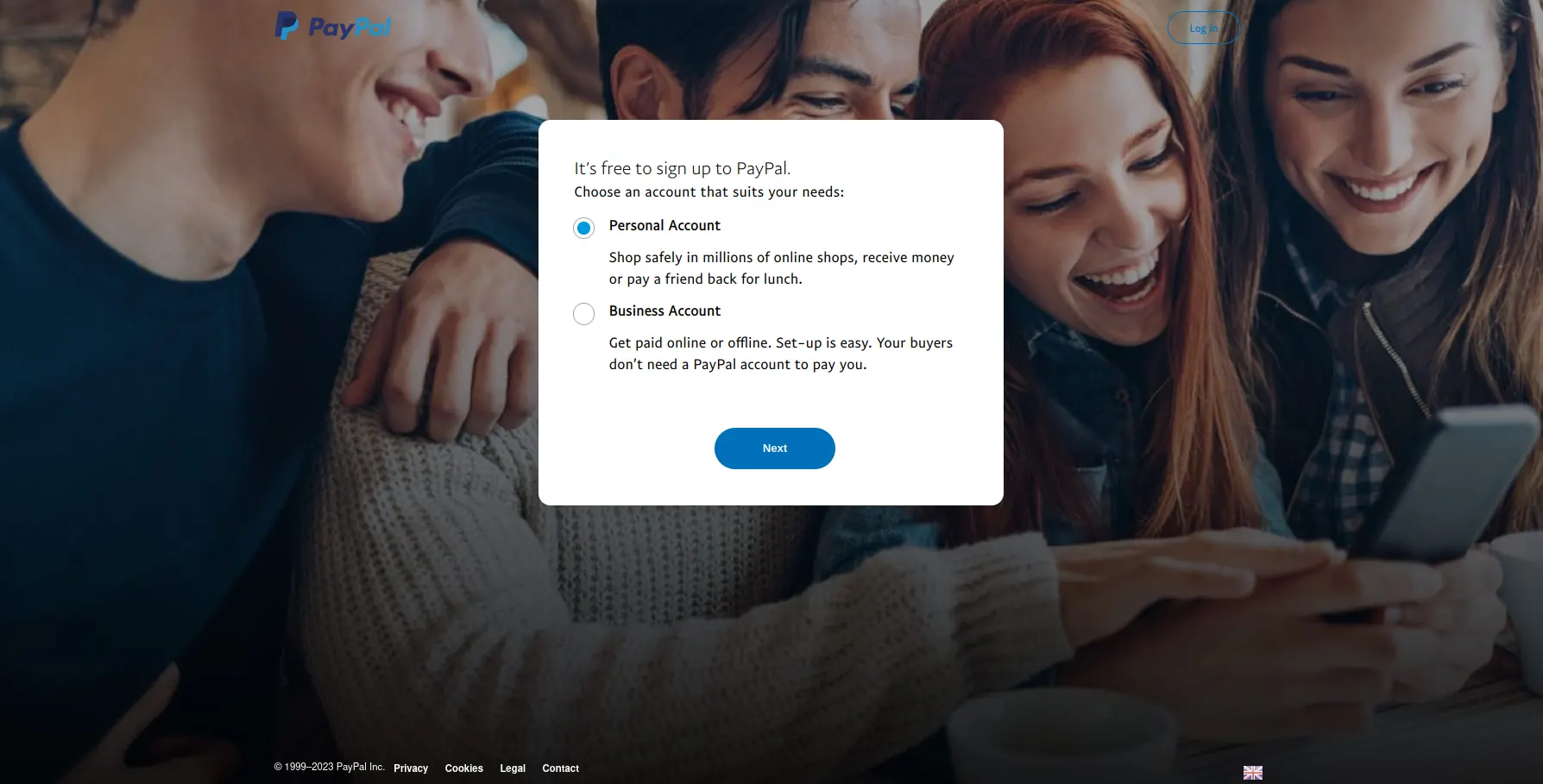Click the Personal Account label text
The image size is (1543, 784).
click(x=664, y=226)
